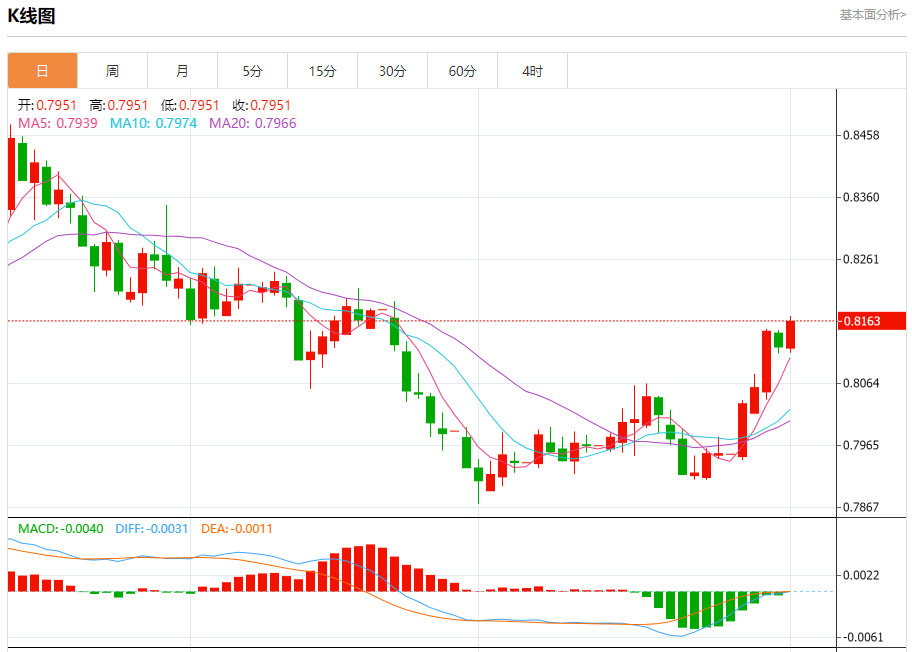Click the 0.7965 price axis label
The width and height of the screenshot is (912, 652).
pos(861,446)
